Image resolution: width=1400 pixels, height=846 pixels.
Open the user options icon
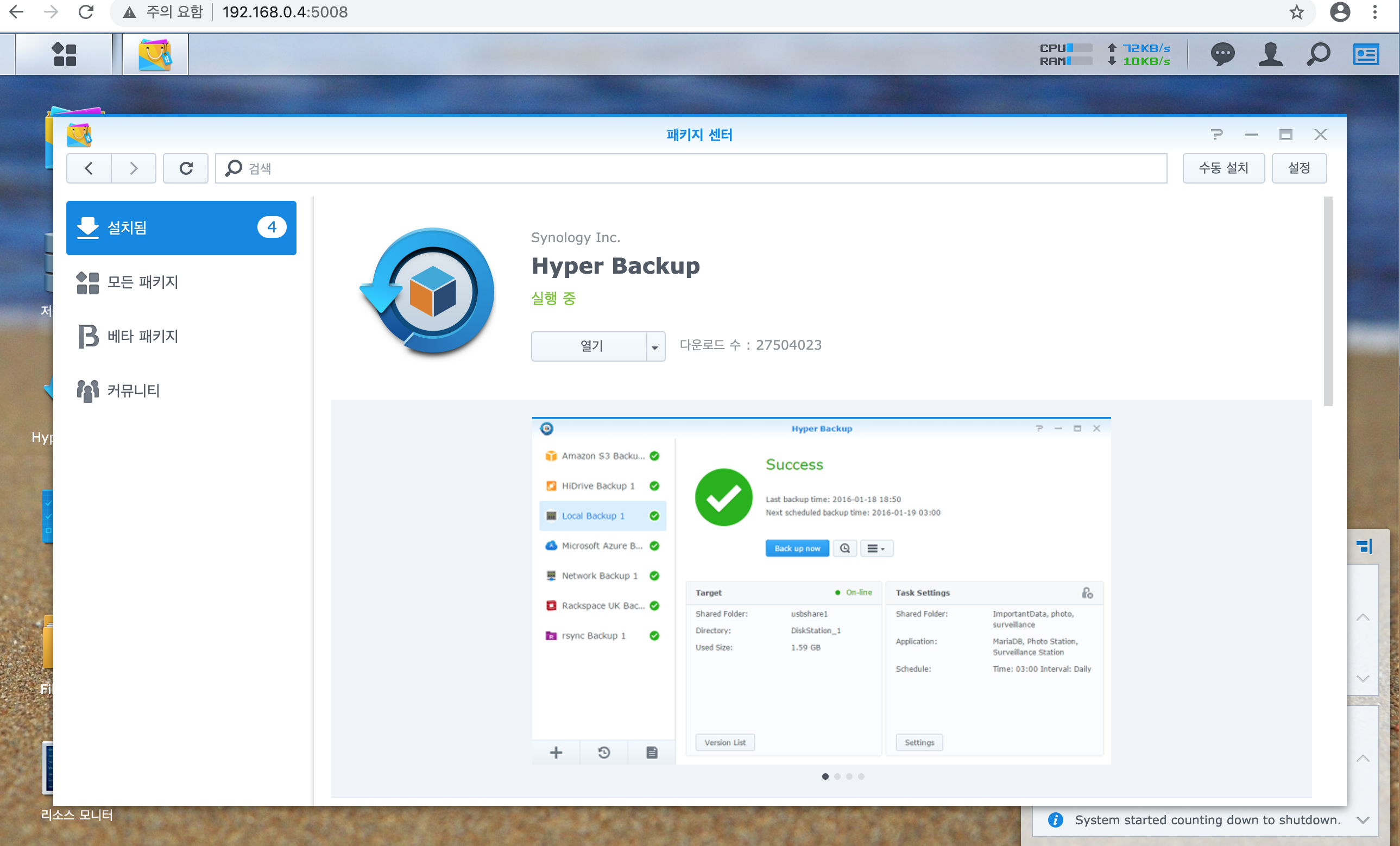[1270, 54]
